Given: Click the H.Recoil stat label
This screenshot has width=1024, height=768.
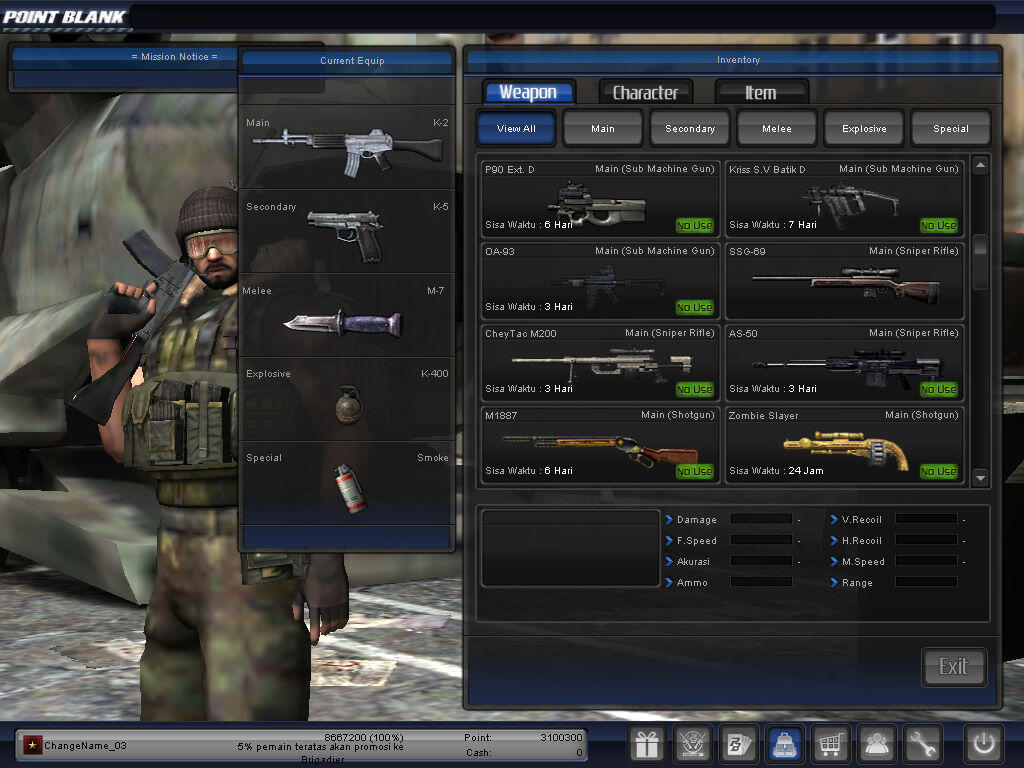Looking at the screenshot, I should click(x=861, y=541).
